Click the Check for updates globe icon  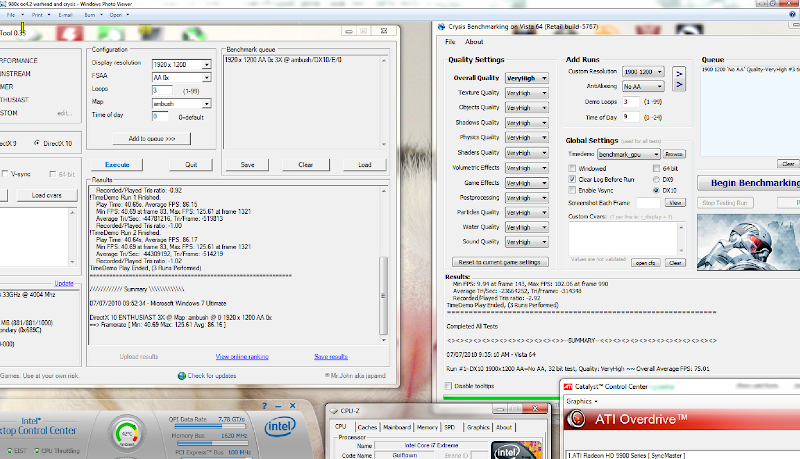182,376
